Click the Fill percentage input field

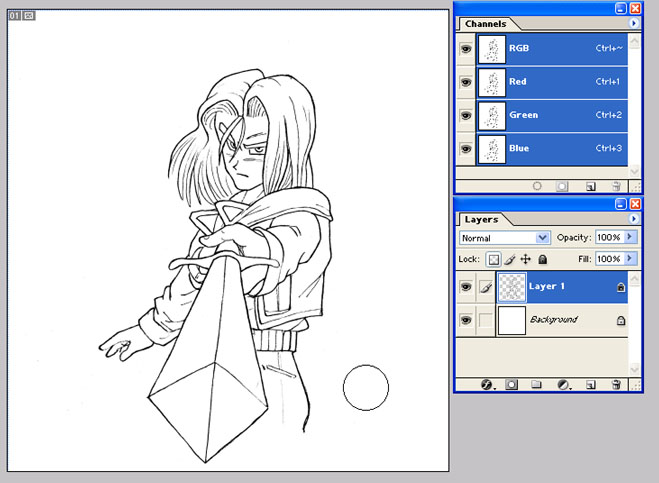608,259
